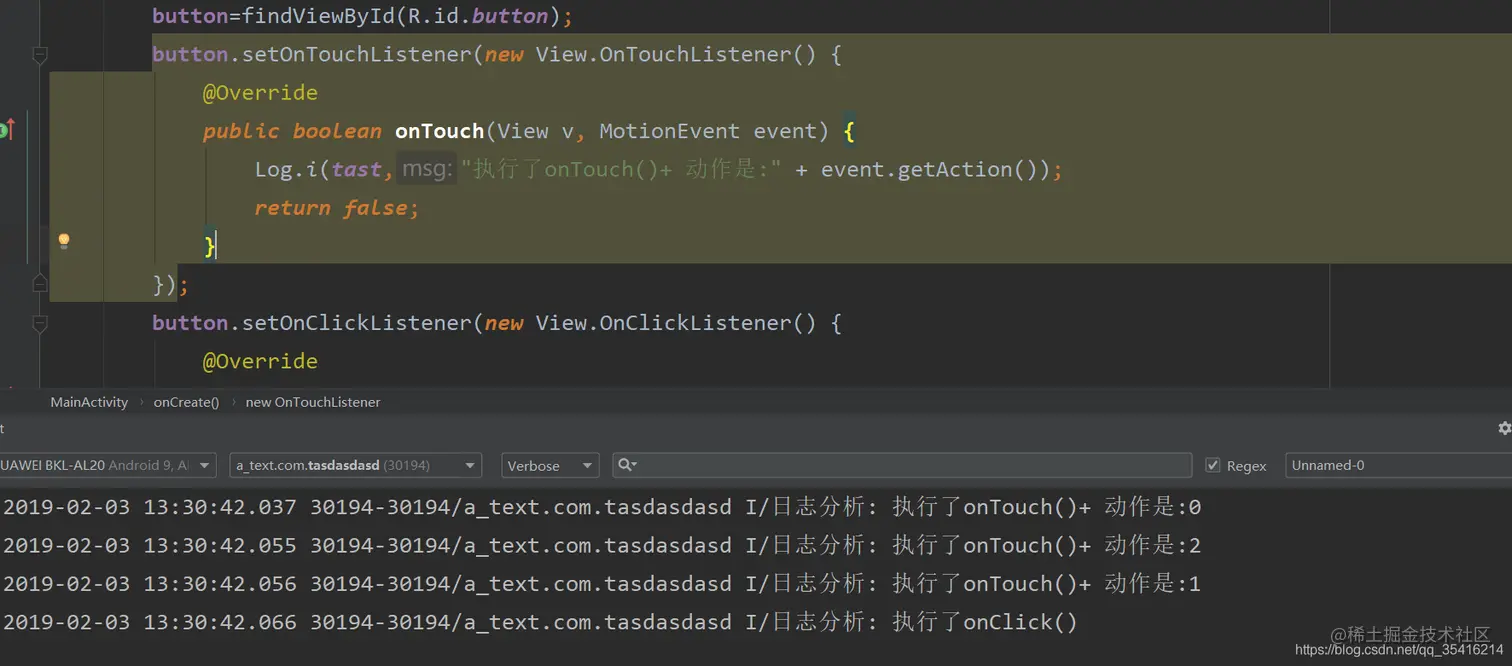This screenshot has width=1512, height=666.
Task: Click the closing brace next to the caret
Action: click(209, 246)
